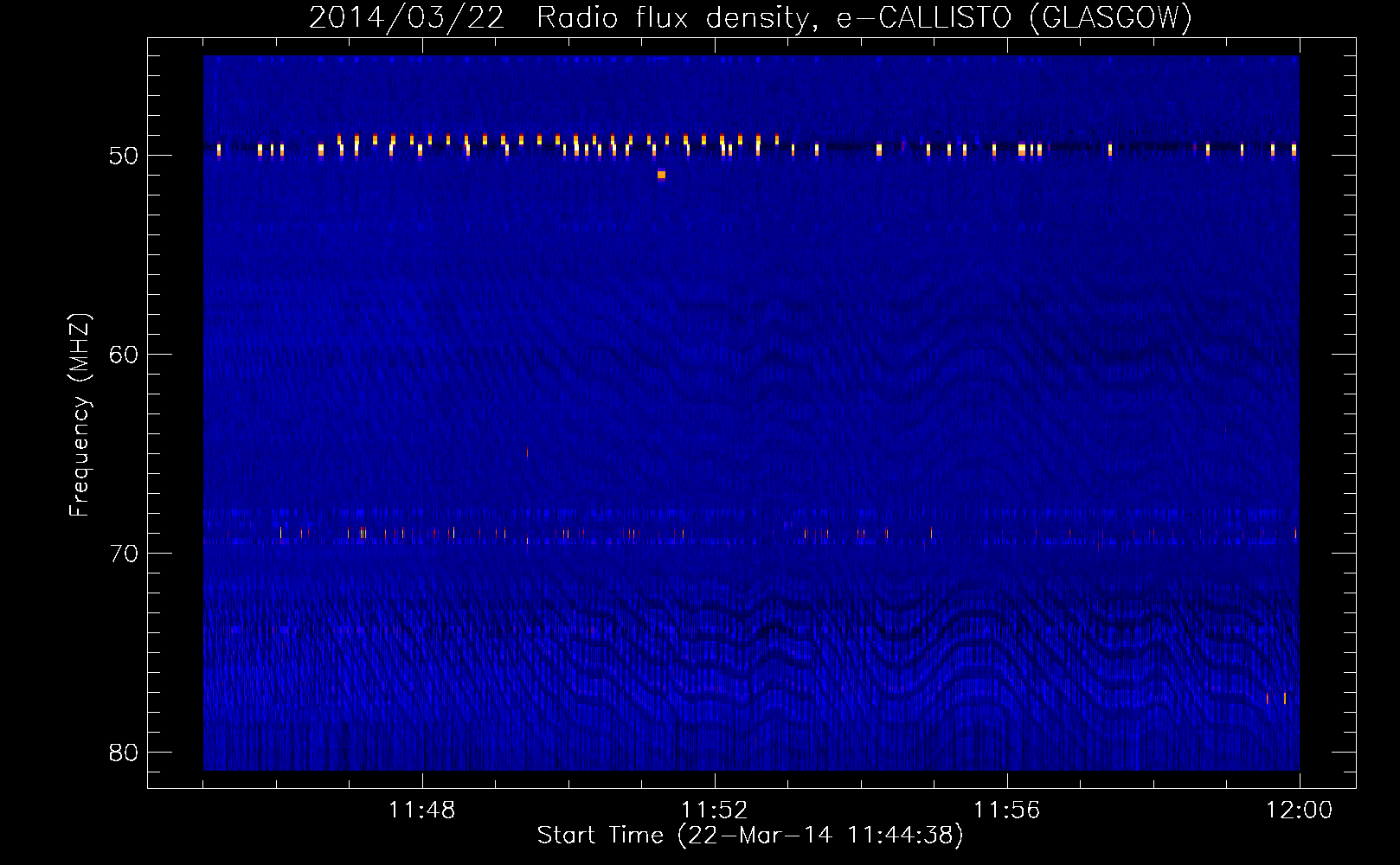Click the 80 frequency tick label
The image size is (1400, 865).
point(125,753)
